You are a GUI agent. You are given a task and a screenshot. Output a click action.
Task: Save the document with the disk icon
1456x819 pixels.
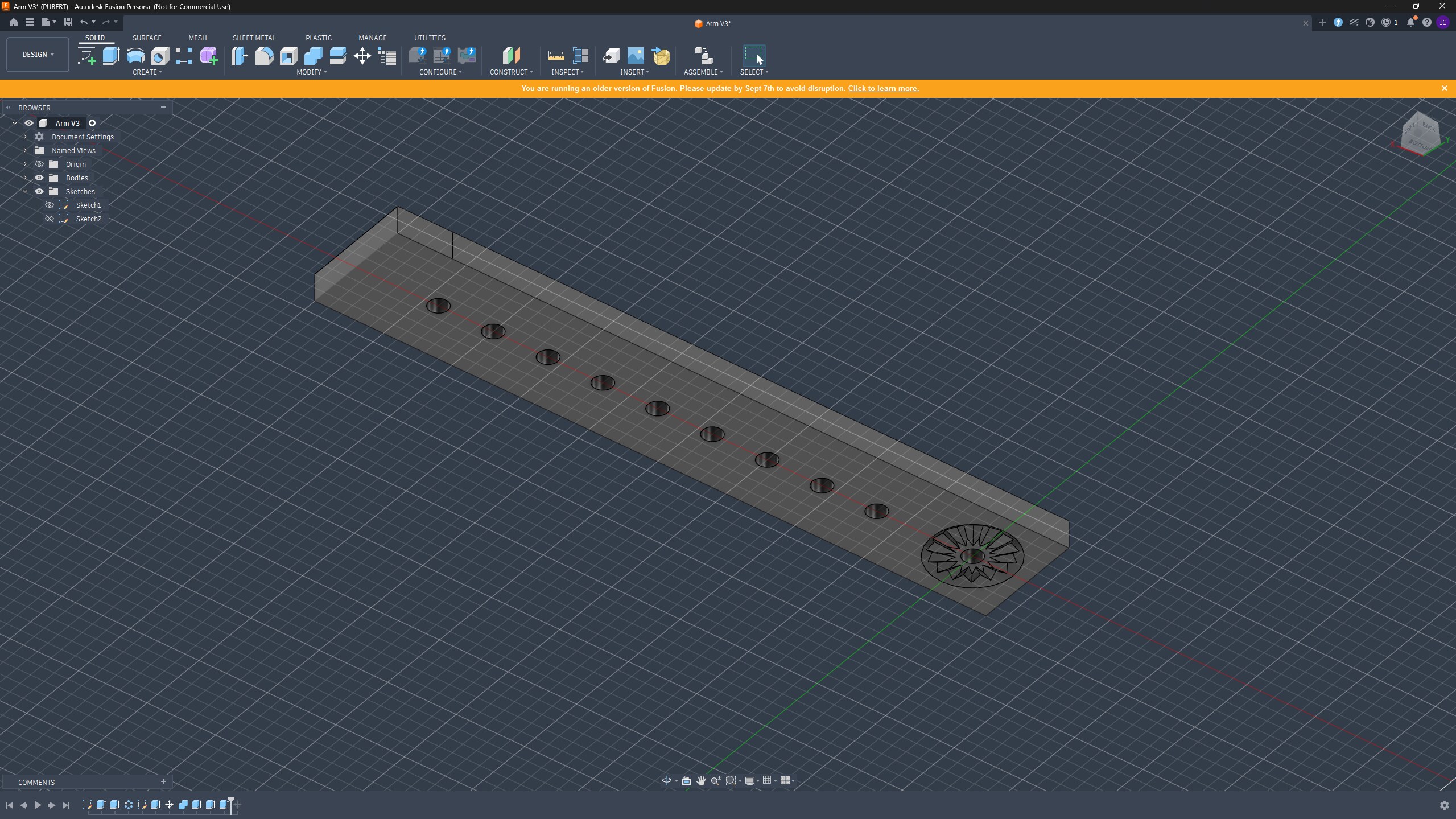pos(68,22)
